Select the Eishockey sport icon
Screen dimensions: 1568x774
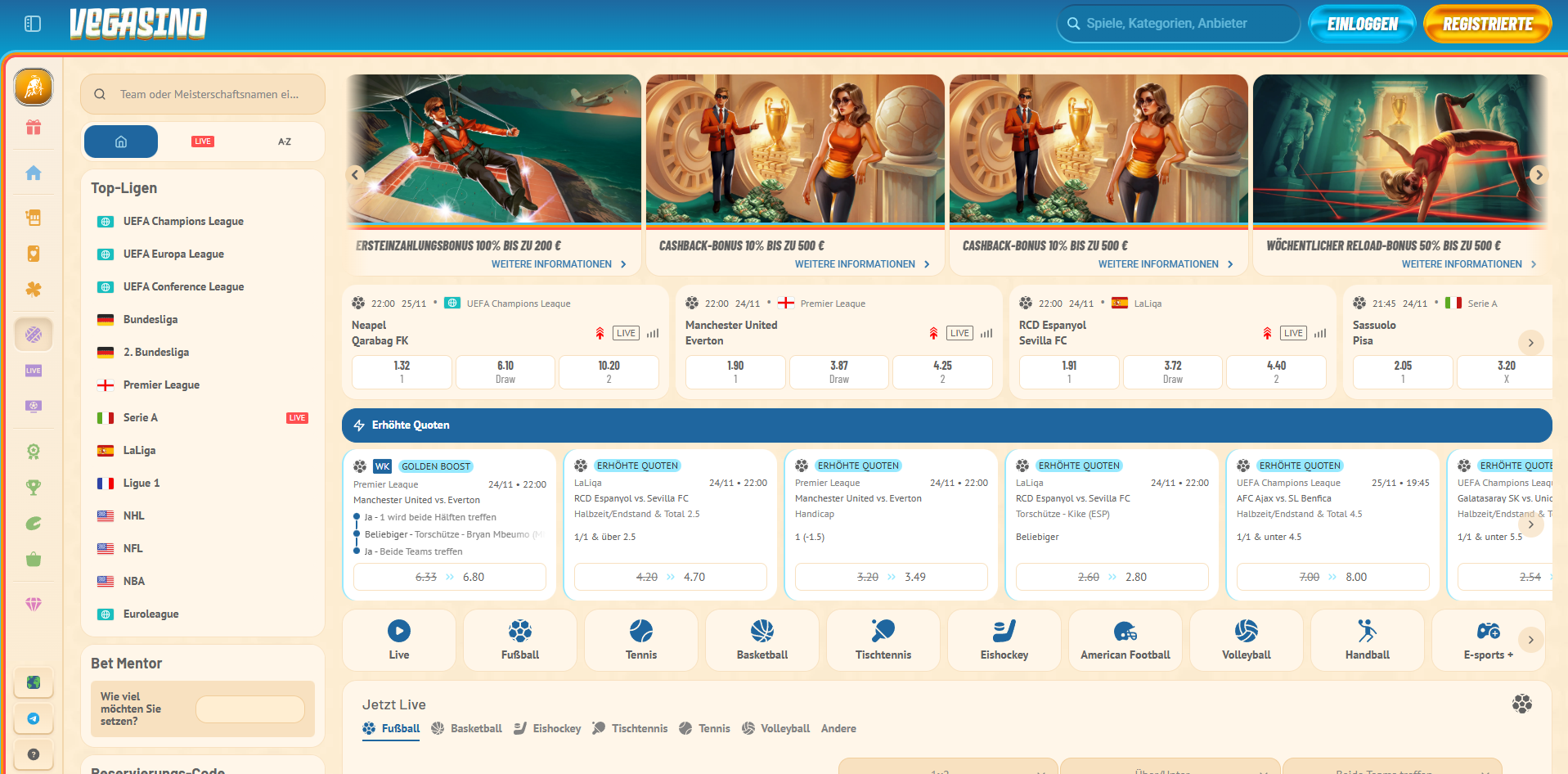pyautogui.click(x=1004, y=640)
